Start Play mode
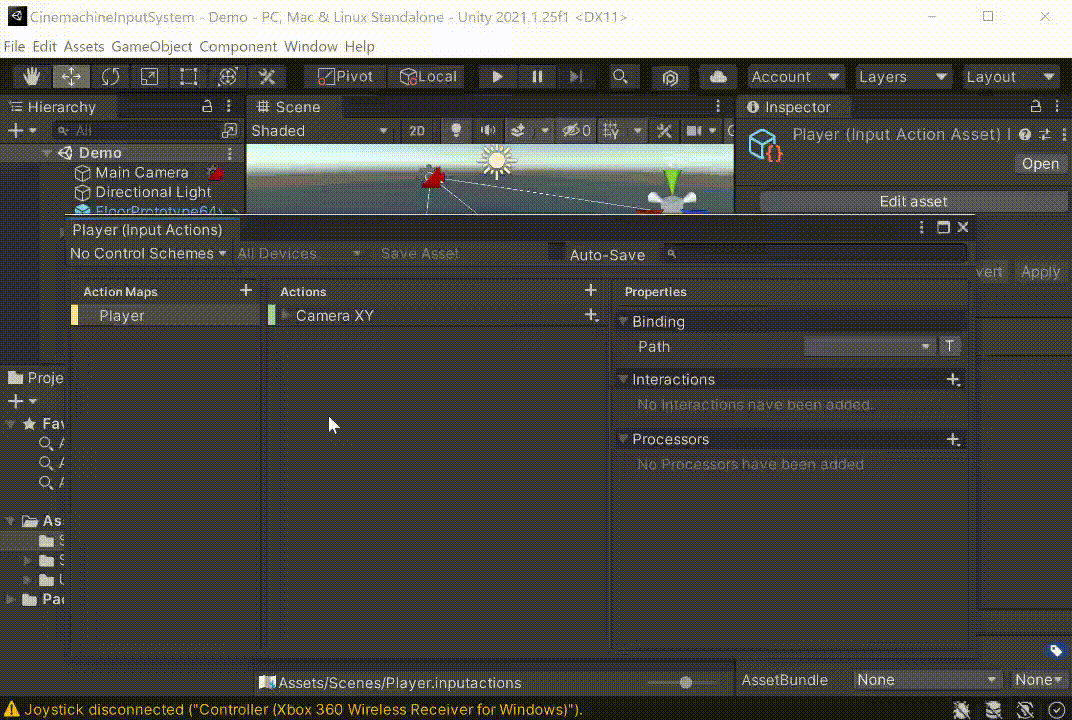This screenshot has width=1072, height=720. (x=497, y=77)
